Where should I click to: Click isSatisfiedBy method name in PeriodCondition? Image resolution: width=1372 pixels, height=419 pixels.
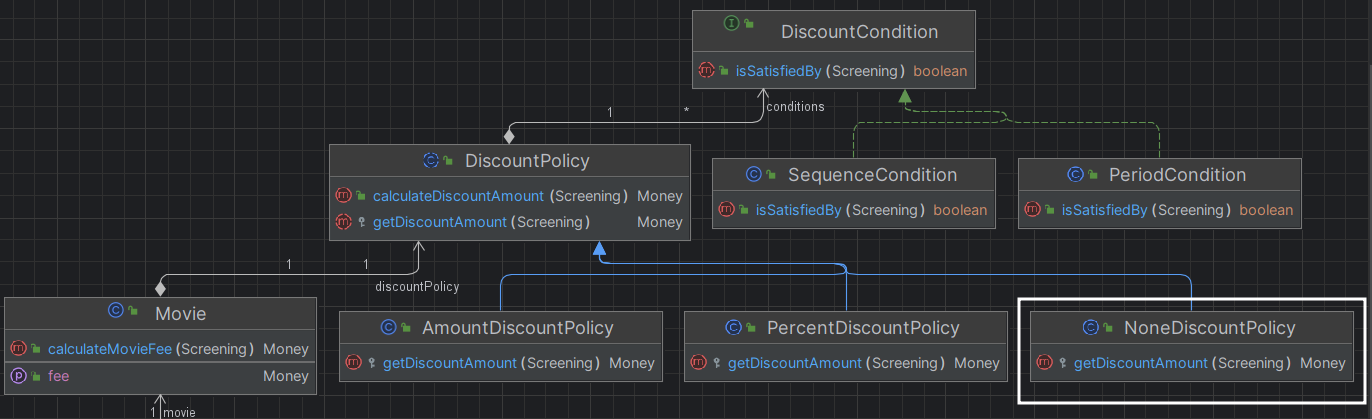1107,210
